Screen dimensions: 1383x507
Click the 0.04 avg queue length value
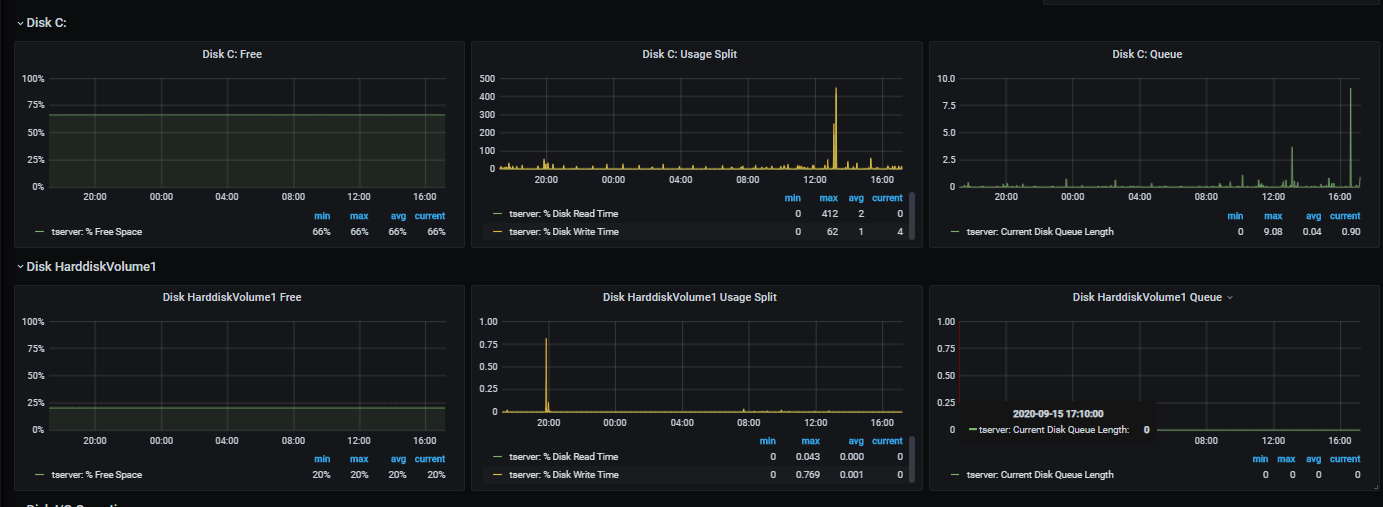(1312, 232)
